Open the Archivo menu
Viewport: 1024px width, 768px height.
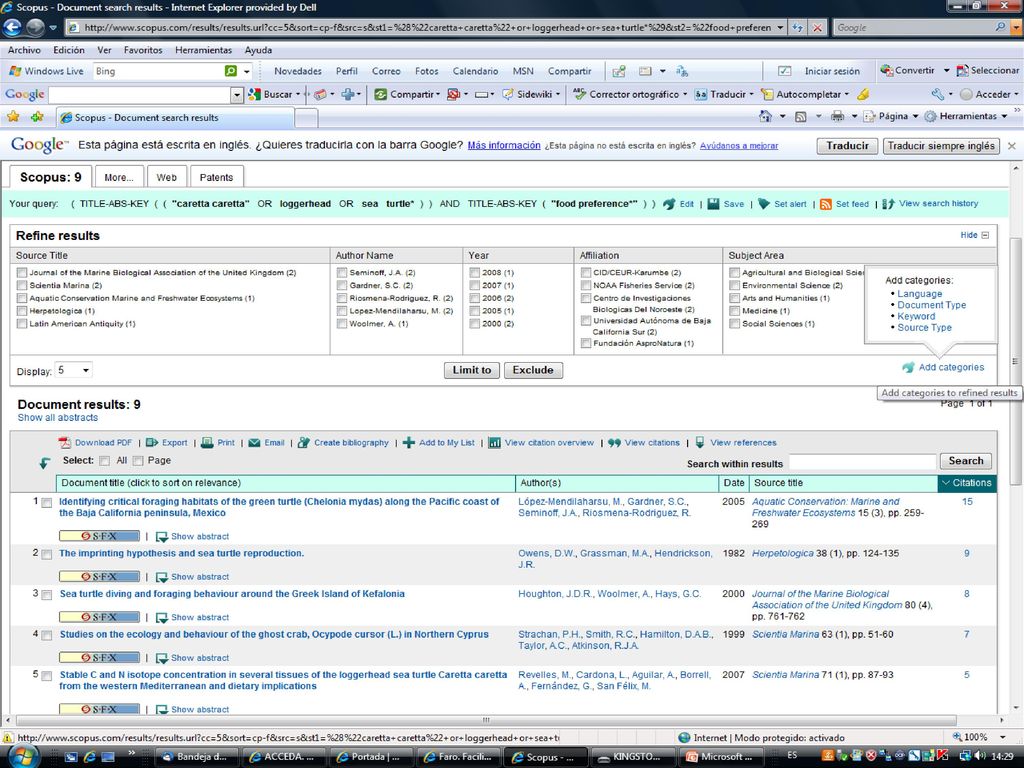click(x=24, y=50)
